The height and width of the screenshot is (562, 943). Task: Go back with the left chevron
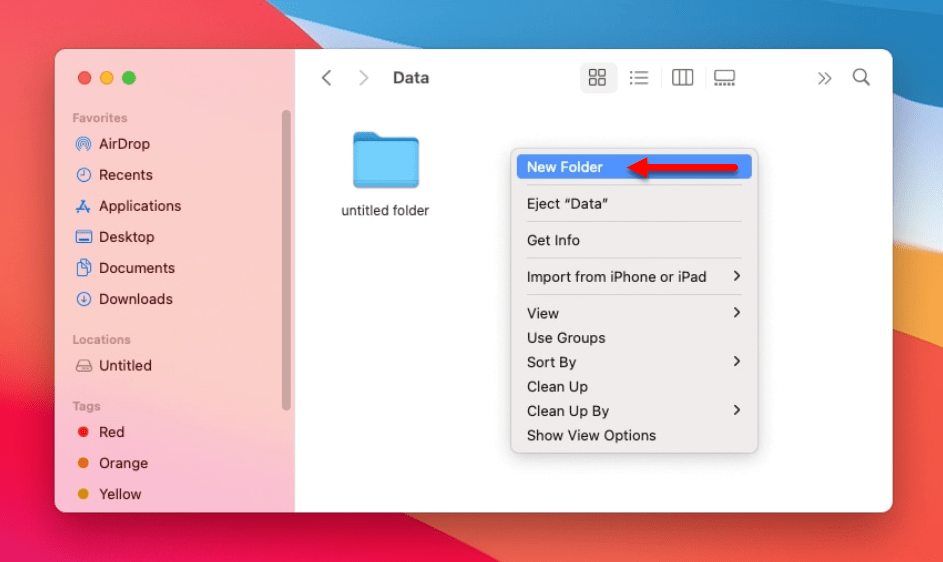[x=327, y=78]
